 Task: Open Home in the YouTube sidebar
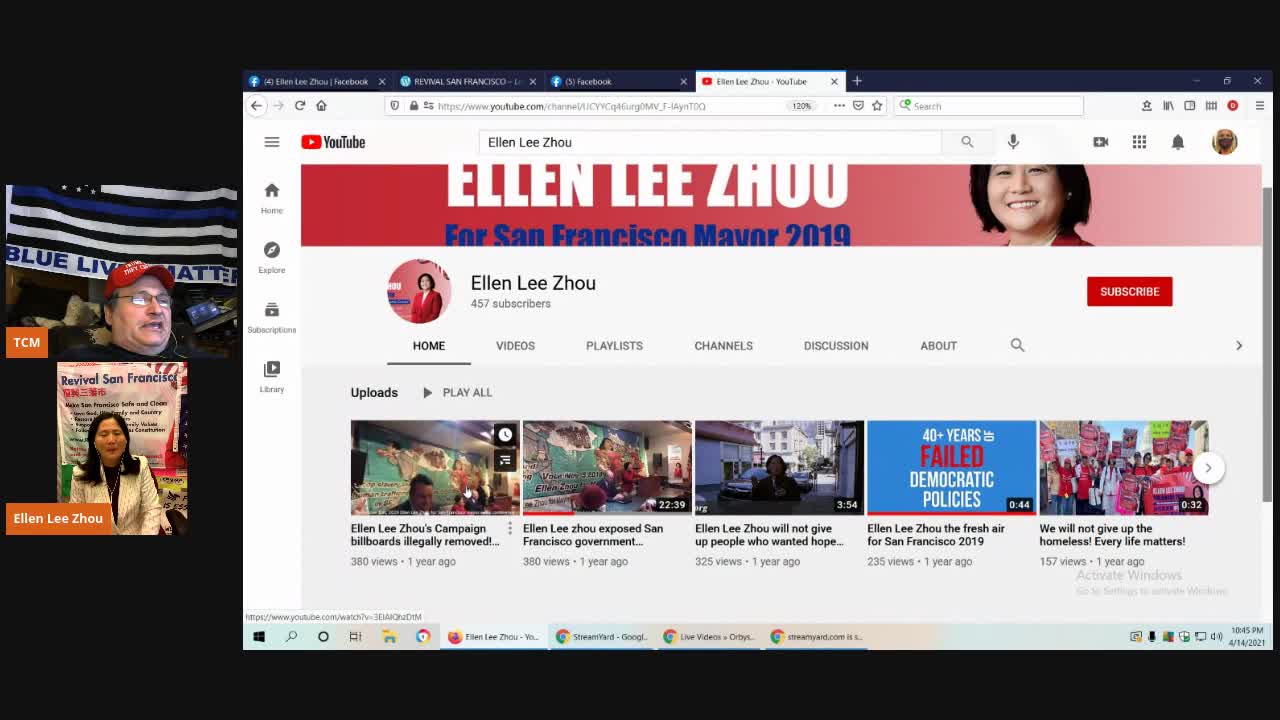point(272,198)
